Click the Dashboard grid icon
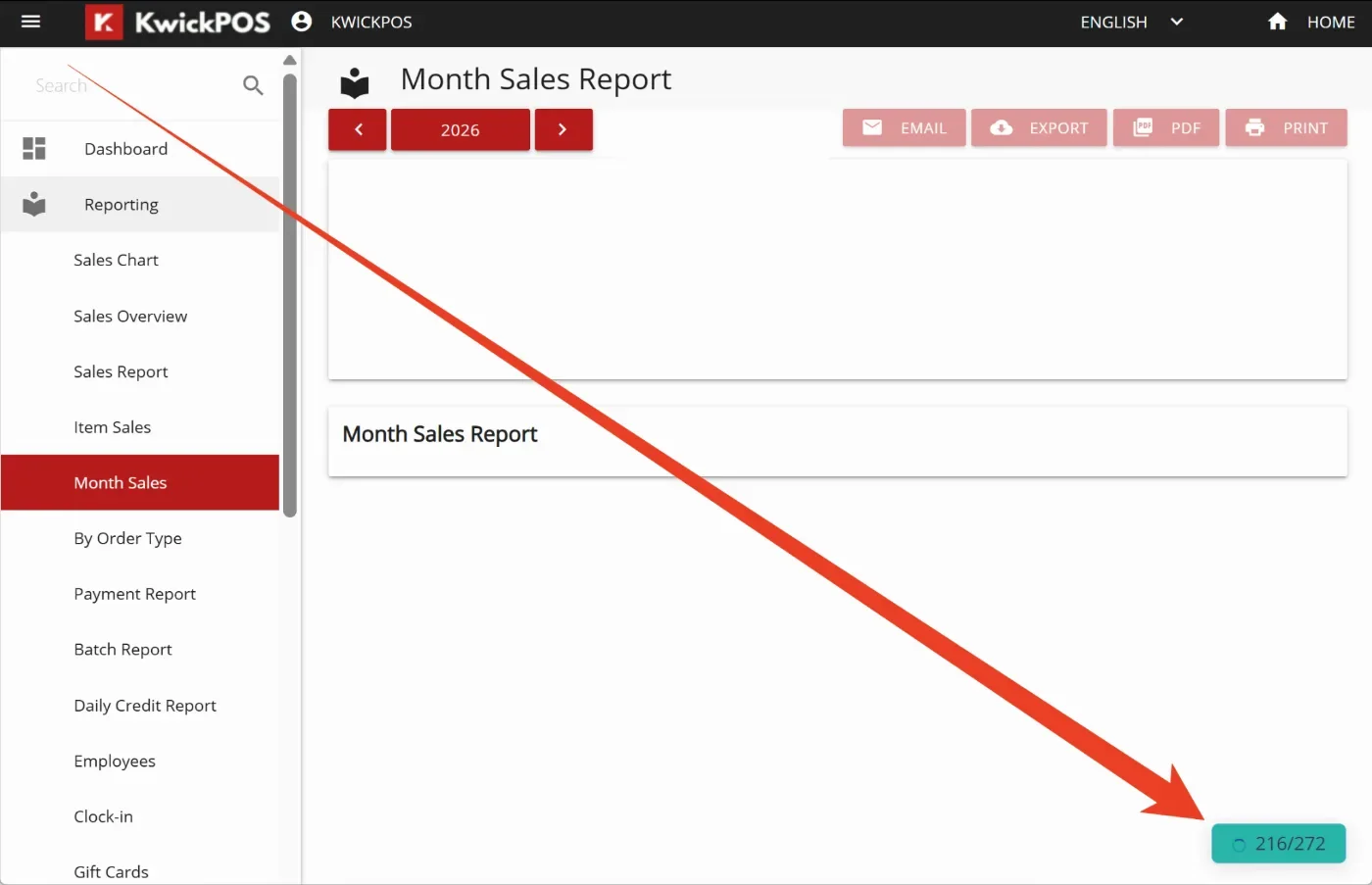The width and height of the screenshot is (1372, 885). [x=34, y=148]
